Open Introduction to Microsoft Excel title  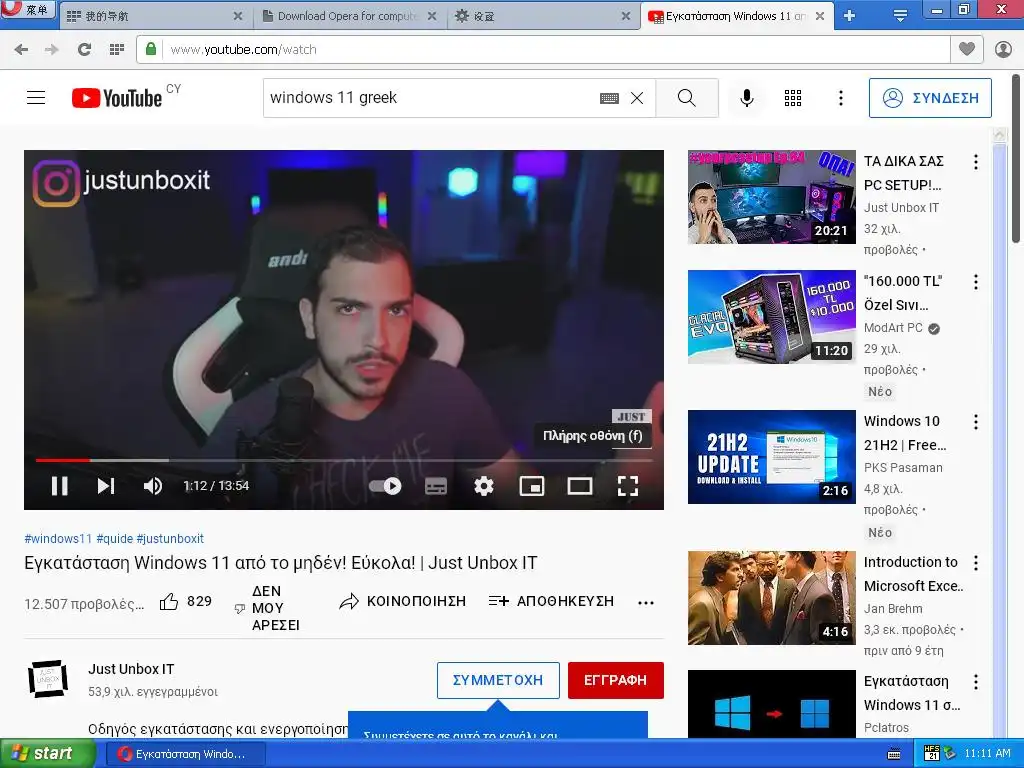(914, 574)
